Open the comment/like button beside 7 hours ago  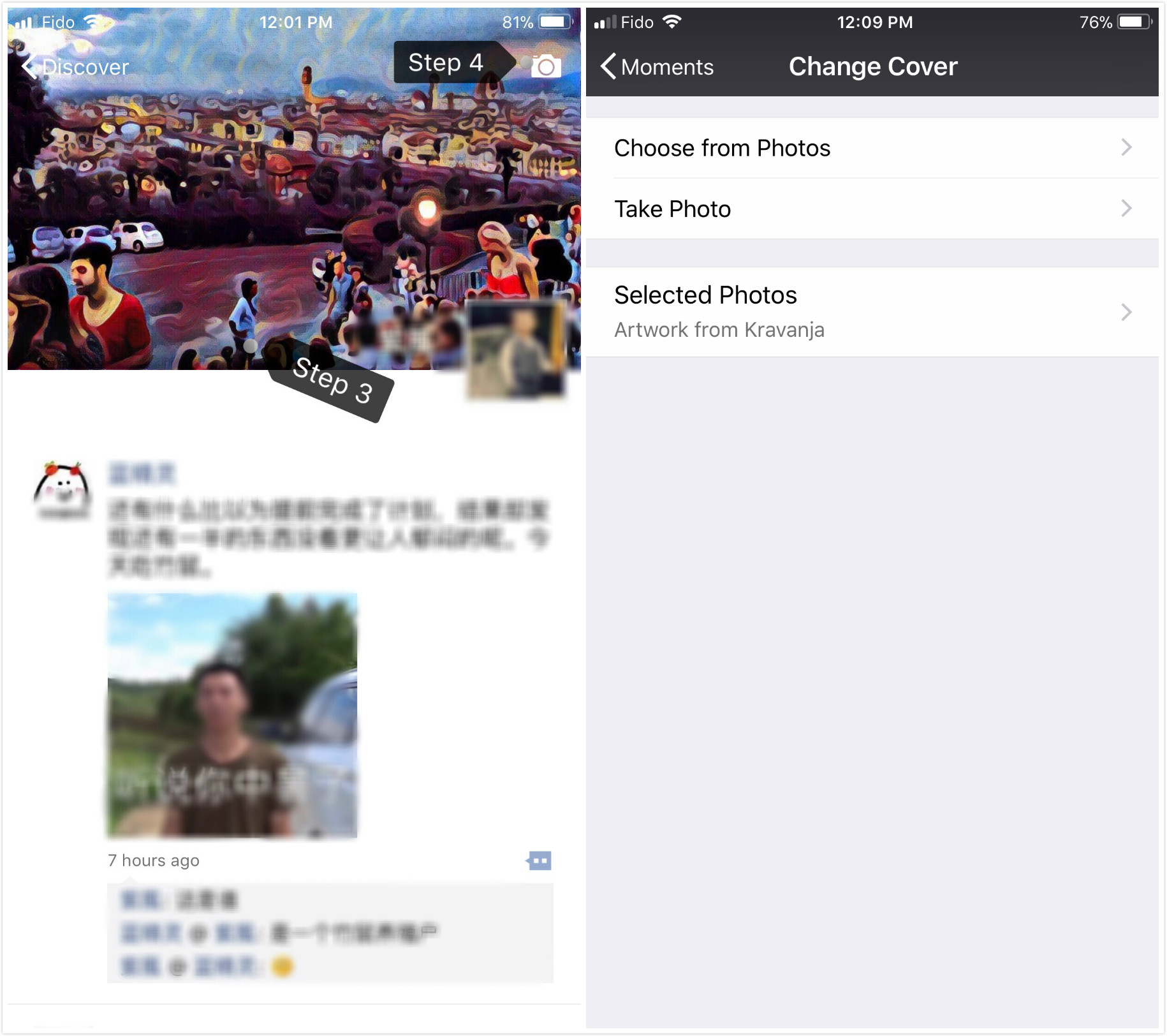[x=539, y=861]
